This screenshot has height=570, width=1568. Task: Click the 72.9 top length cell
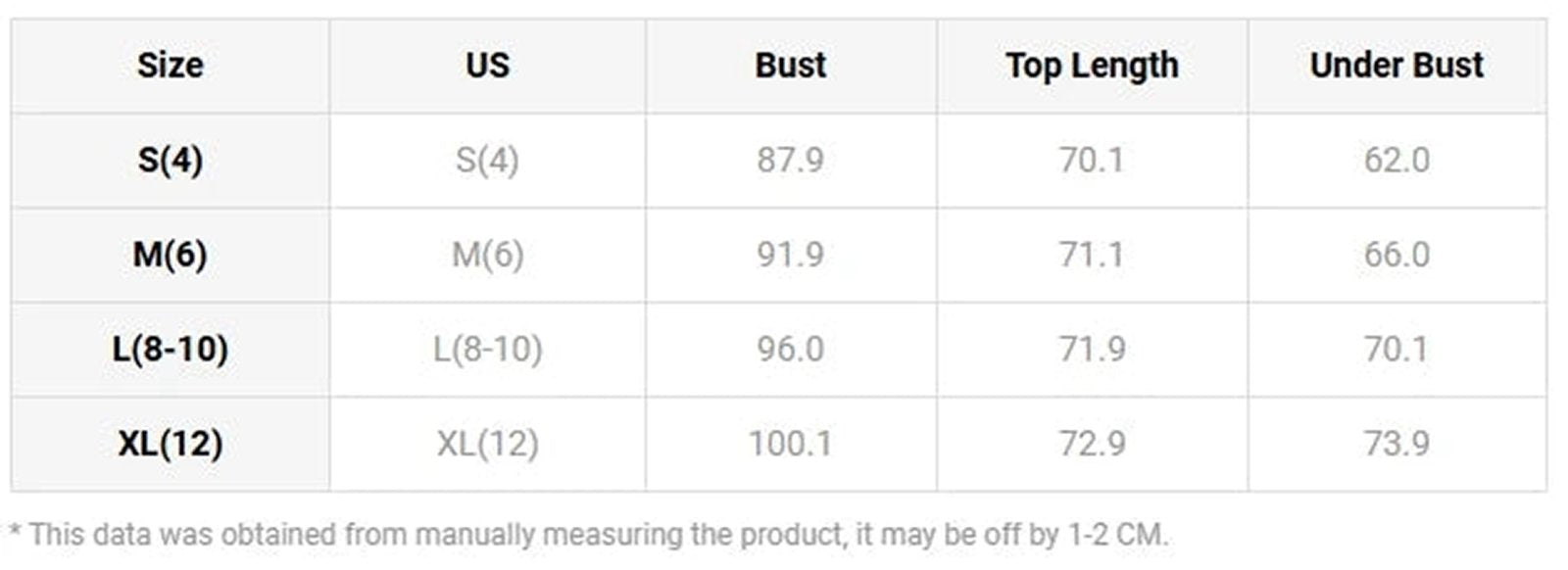coord(1092,444)
